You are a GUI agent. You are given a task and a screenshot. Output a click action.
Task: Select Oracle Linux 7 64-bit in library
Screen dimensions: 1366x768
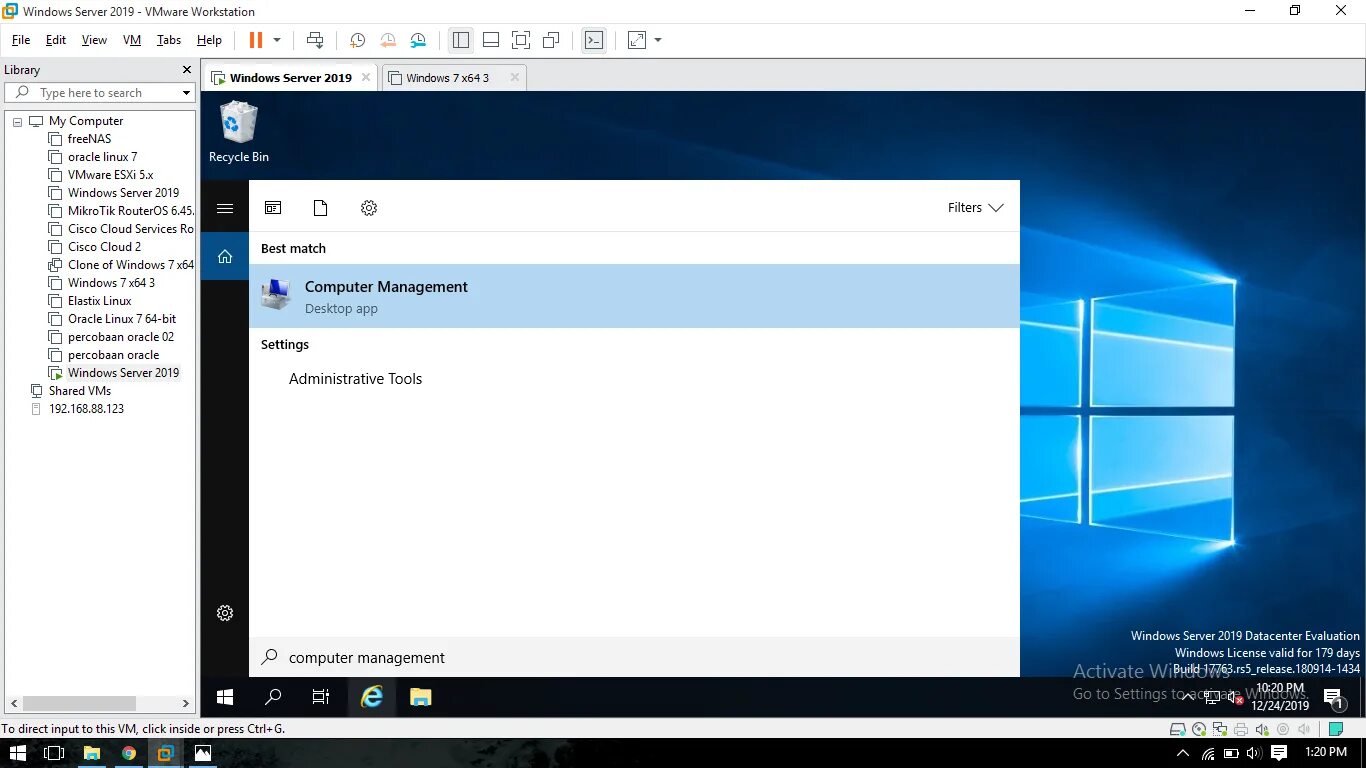(121, 319)
